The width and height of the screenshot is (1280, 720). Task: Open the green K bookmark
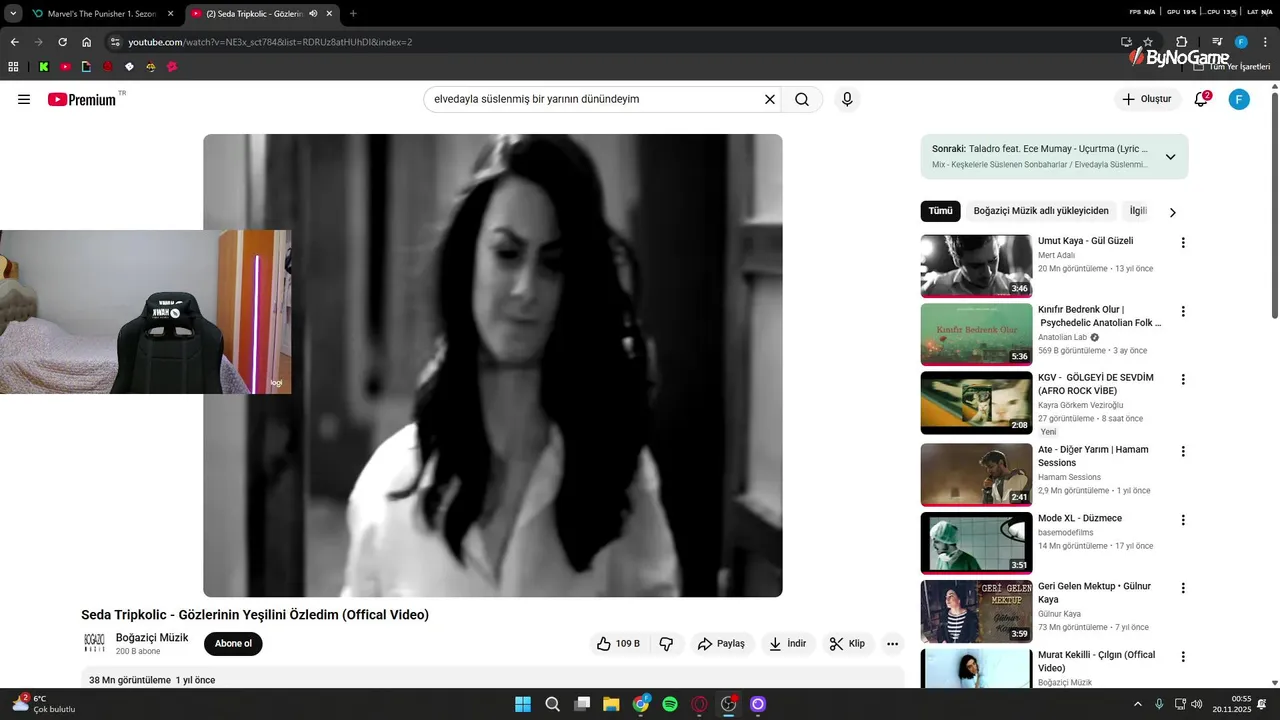(x=44, y=67)
